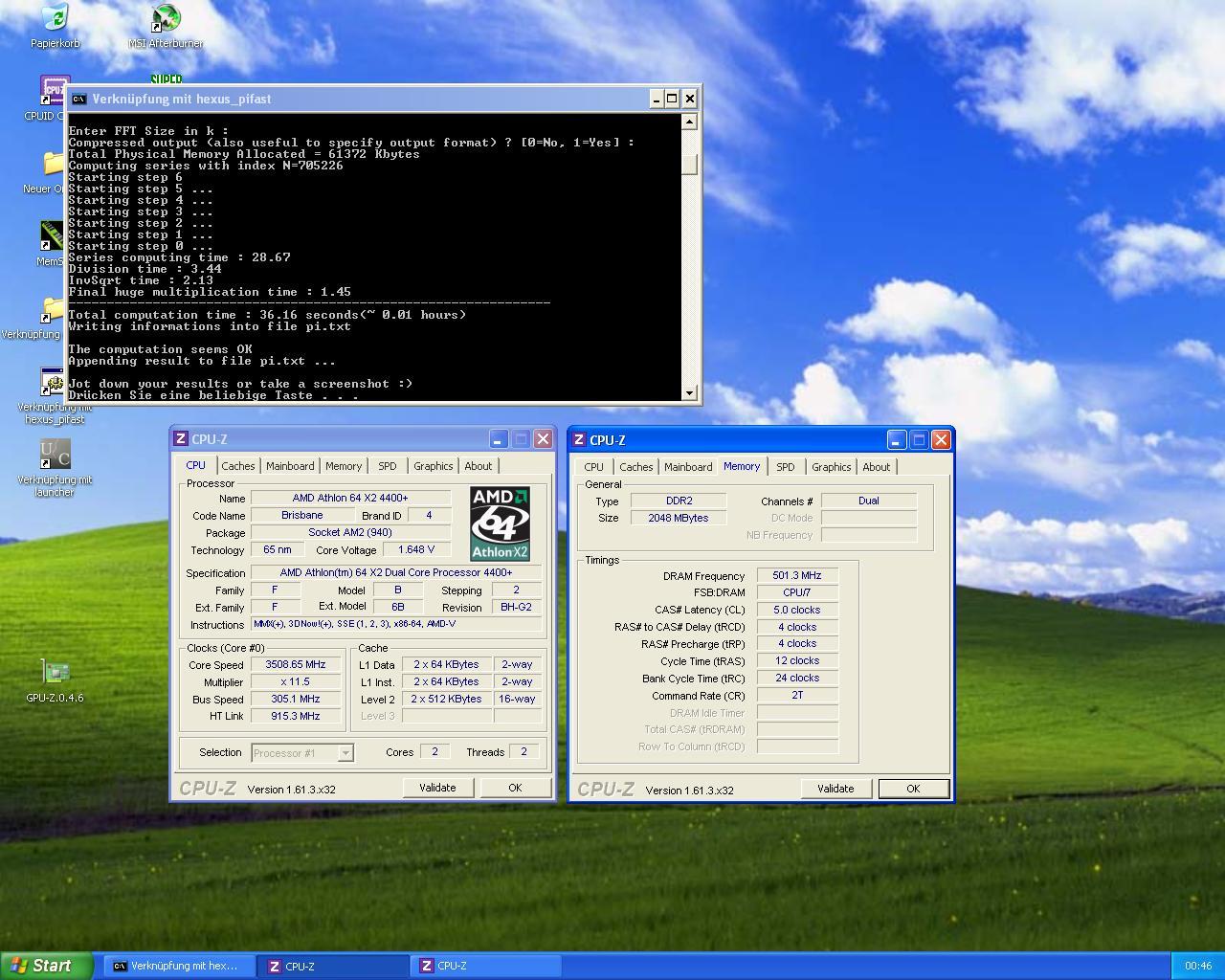Select first CPU-Z taskbar button
The width and height of the screenshot is (1225, 980).
(x=332, y=967)
